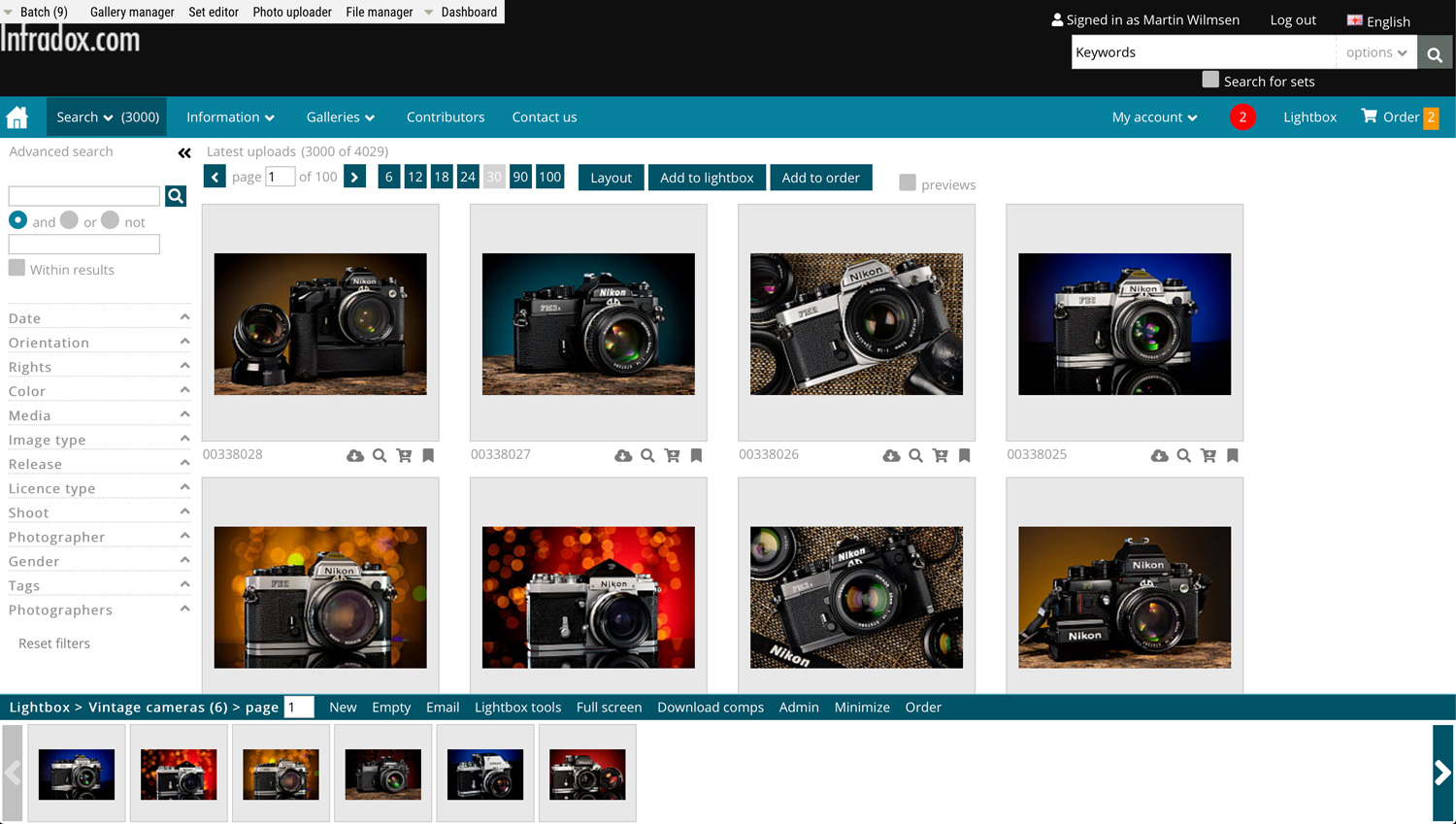Image resolution: width=1456 pixels, height=824 pixels.
Task: Open the Contributors page
Action: (x=446, y=117)
